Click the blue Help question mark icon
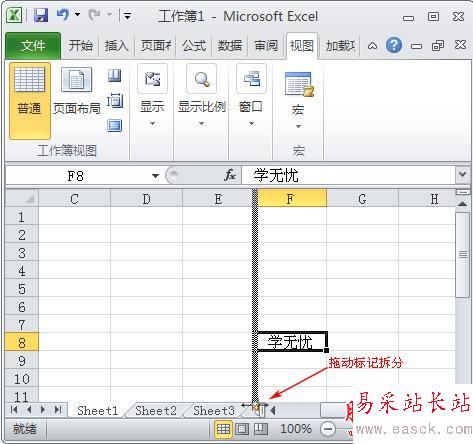Screen dimensions: 473x444 [394, 45]
